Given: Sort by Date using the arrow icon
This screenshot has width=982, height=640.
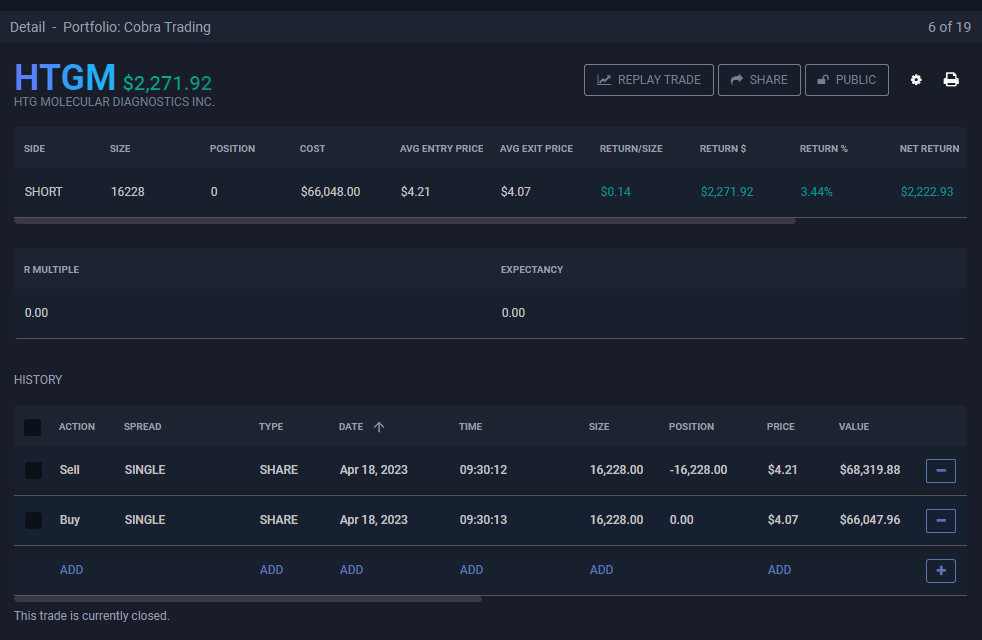Looking at the screenshot, I should [379, 427].
